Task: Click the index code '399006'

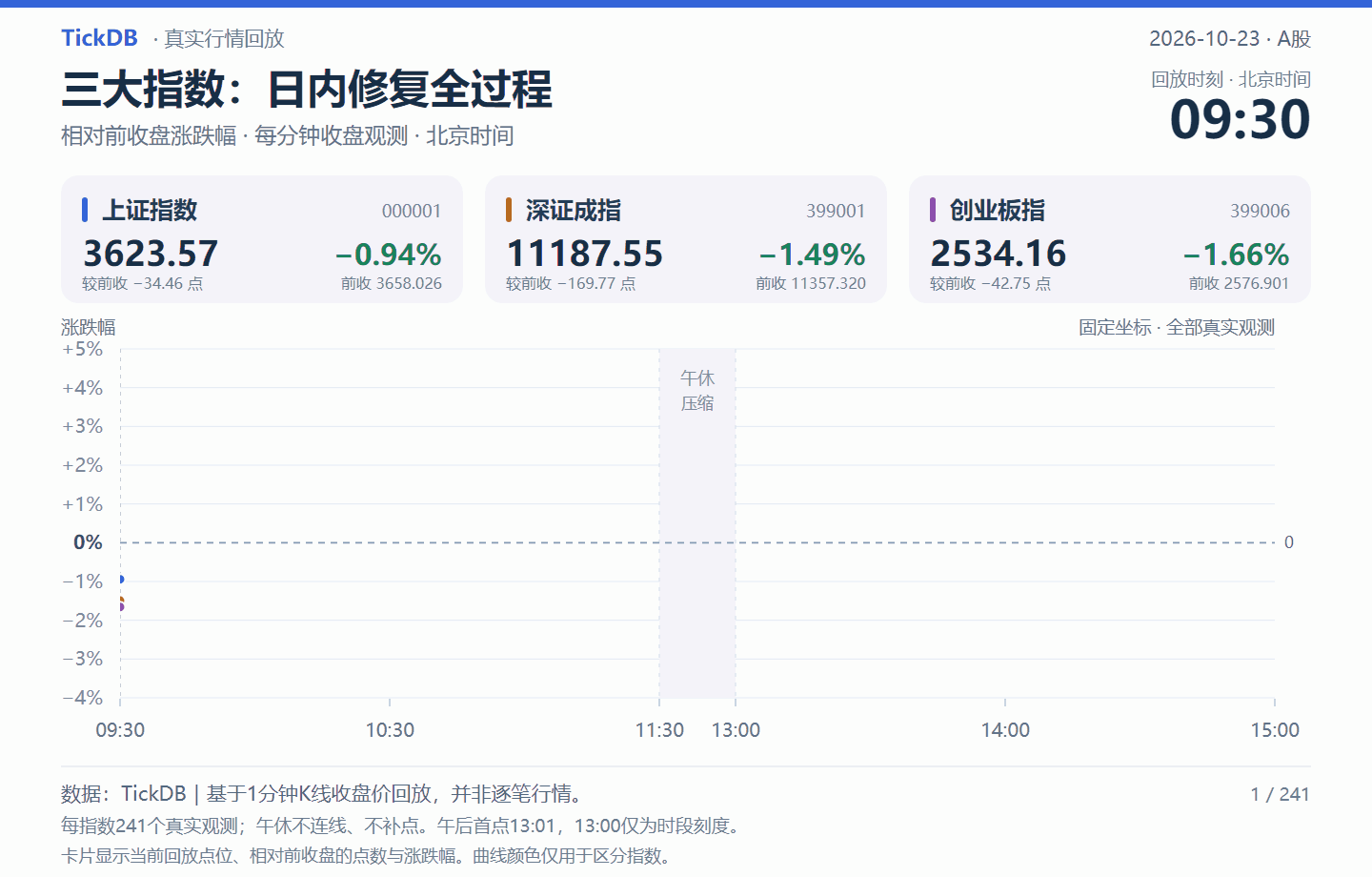Action: click(1260, 211)
